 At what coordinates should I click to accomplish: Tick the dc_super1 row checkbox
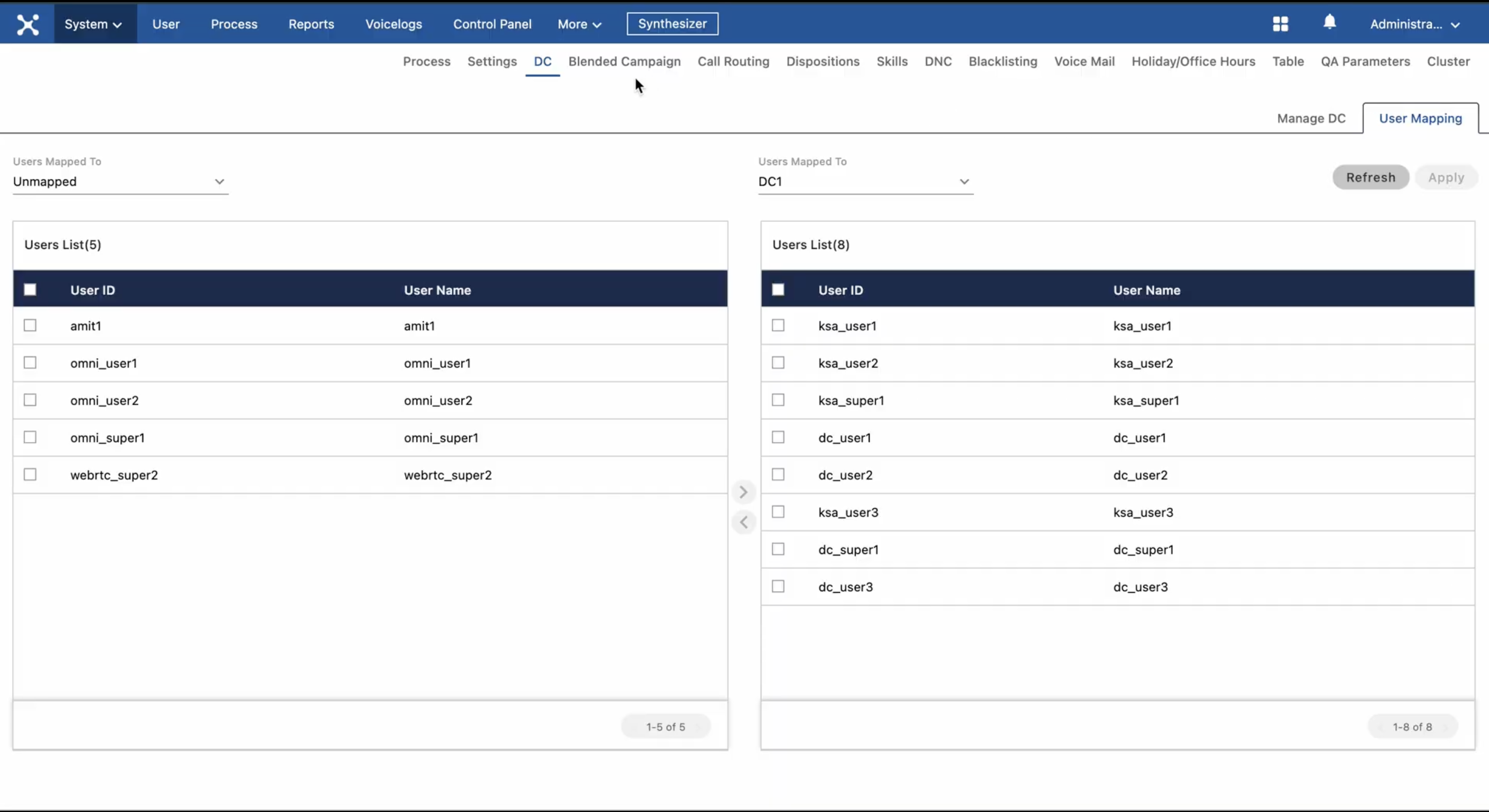778,549
